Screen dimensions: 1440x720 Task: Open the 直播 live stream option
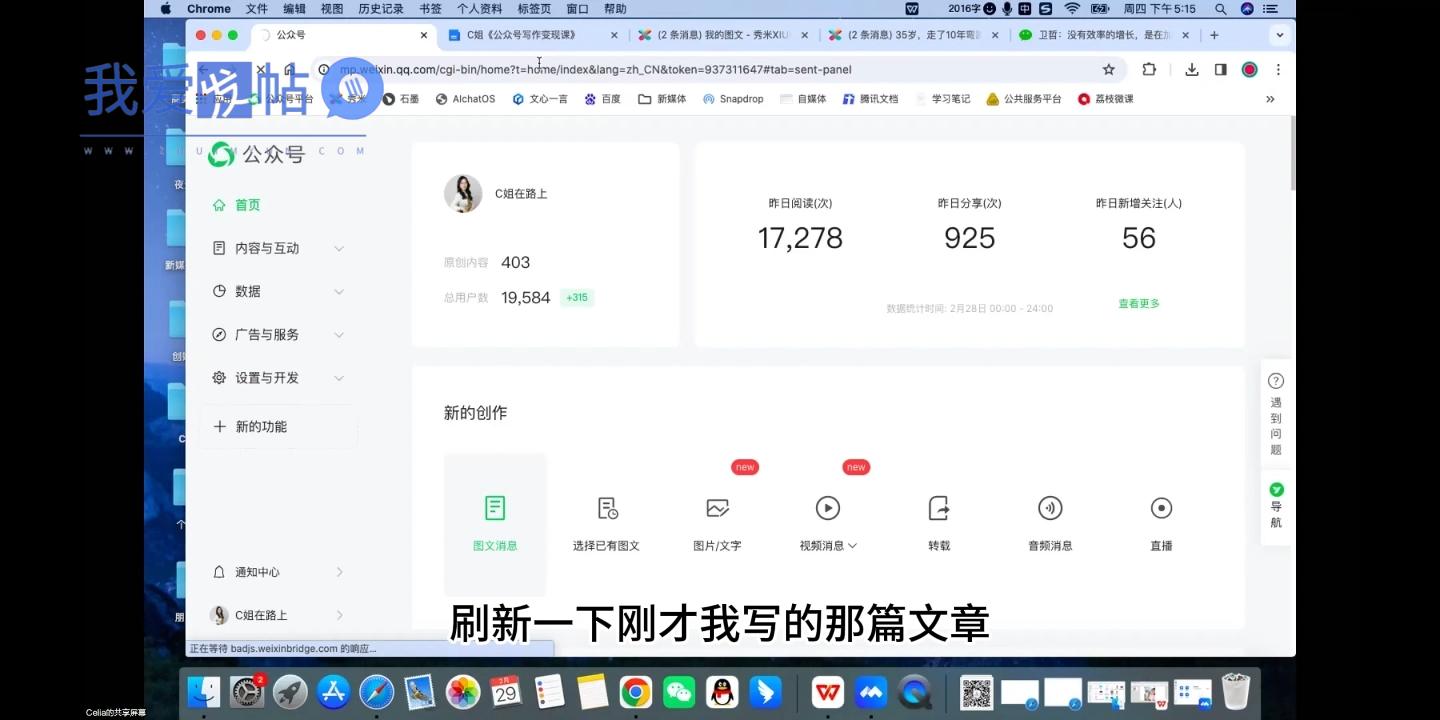pos(1161,523)
